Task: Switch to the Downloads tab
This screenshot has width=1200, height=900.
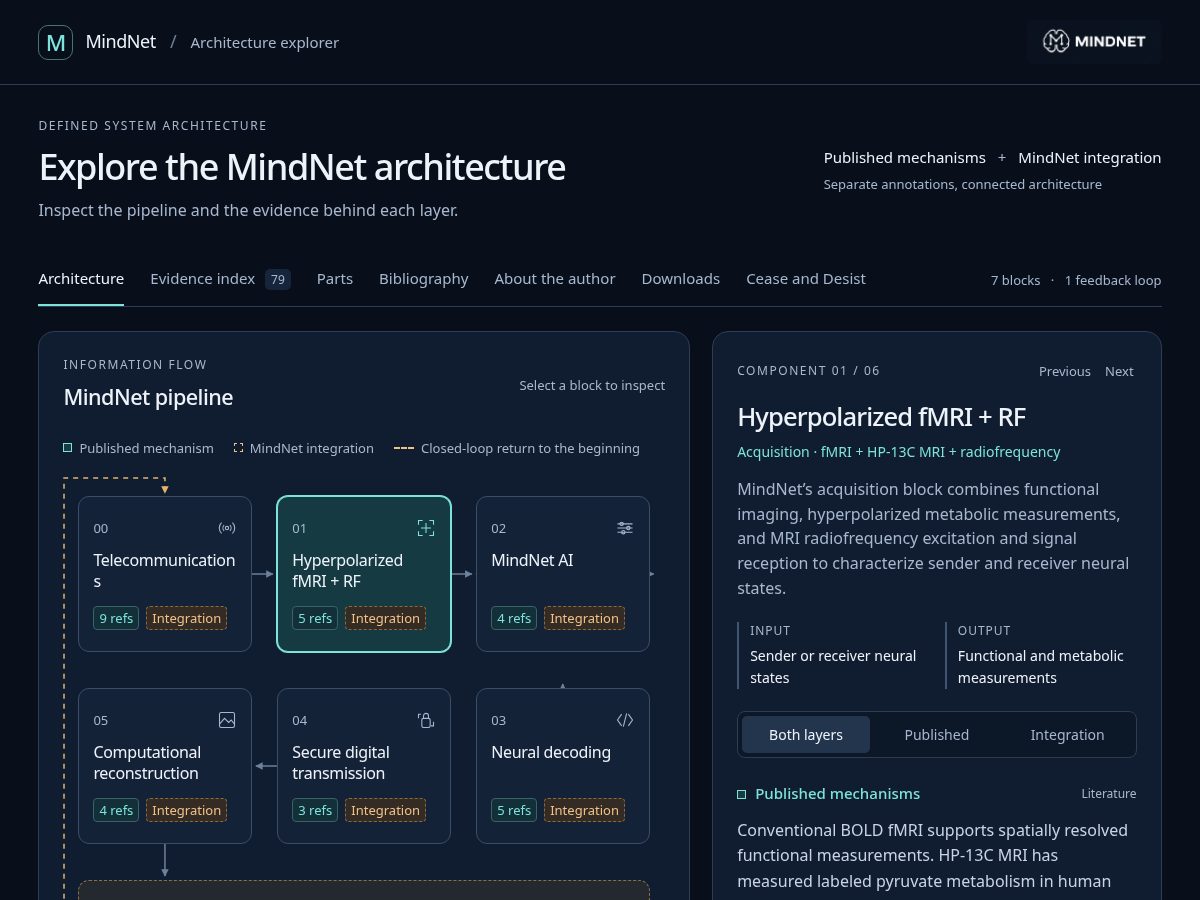Action: click(681, 279)
